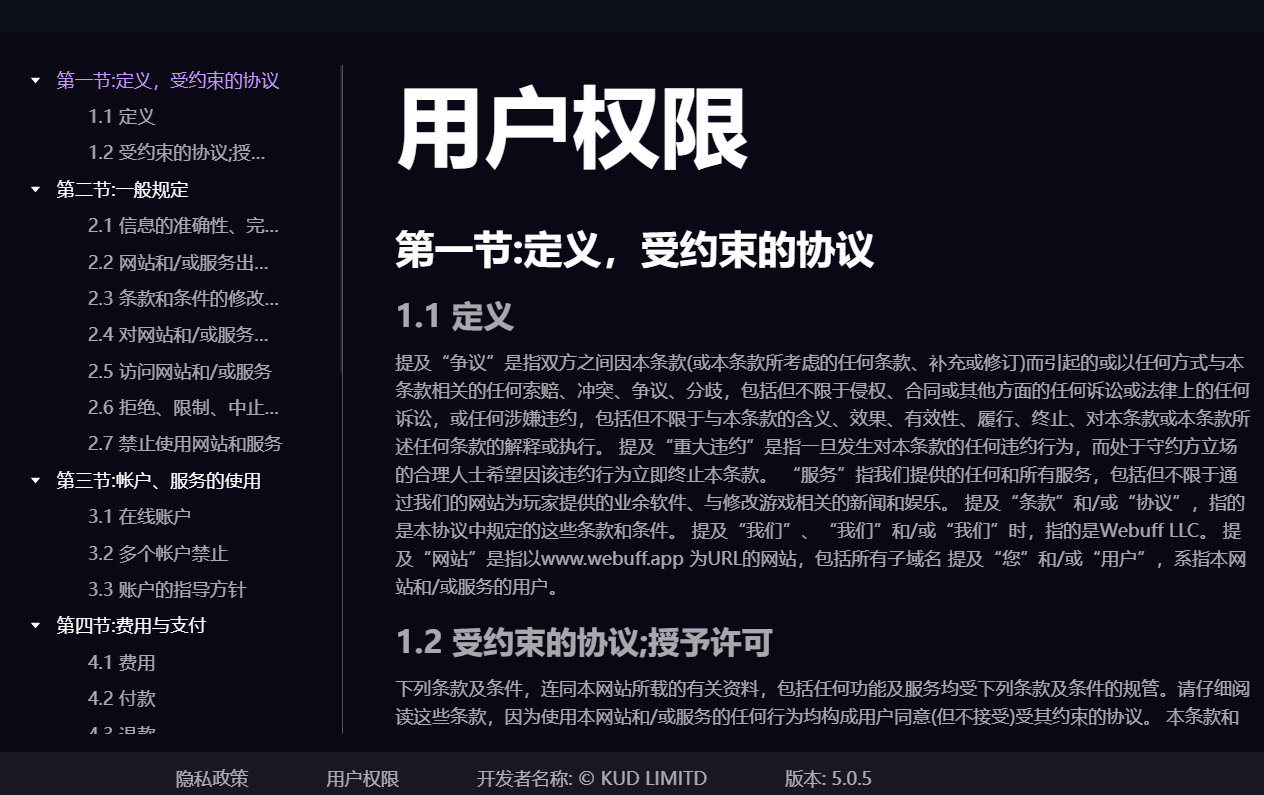This screenshot has width=1264, height=795.
Task: Open 2.3 条款和条件的修改 section
Action: click(183, 298)
